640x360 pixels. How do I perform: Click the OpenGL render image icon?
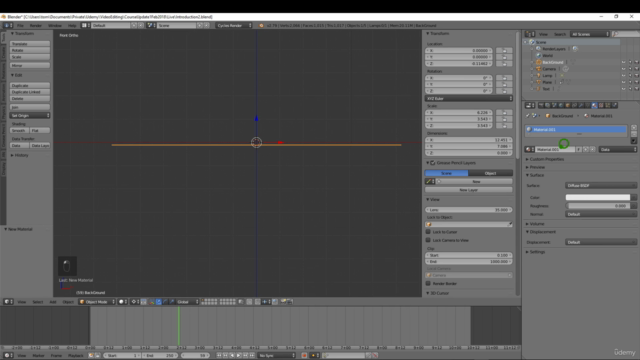point(283,302)
